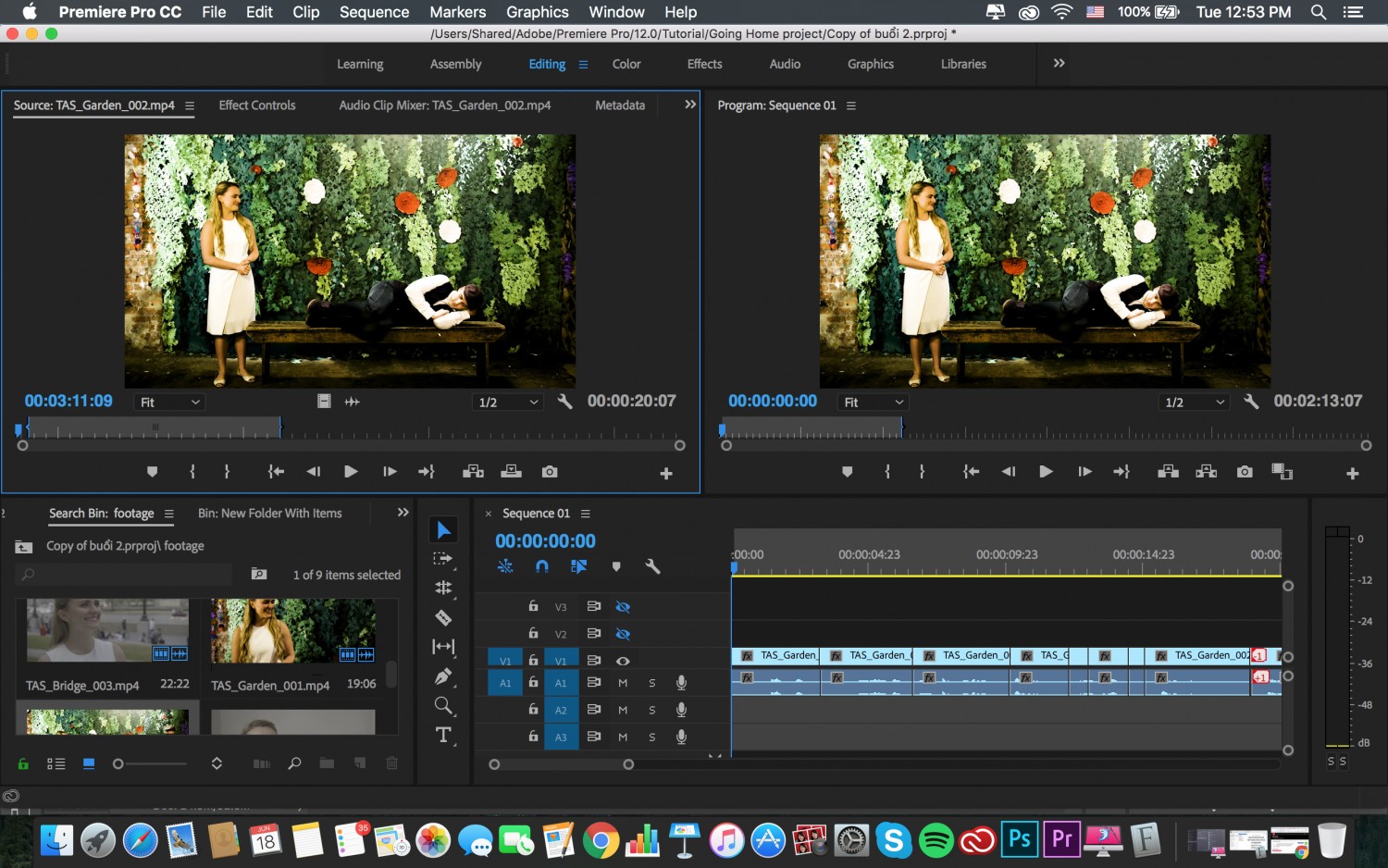Click the Export Frame camera in Source monitor
The width and height of the screenshot is (1388, 868).
(x=550, y=472)
